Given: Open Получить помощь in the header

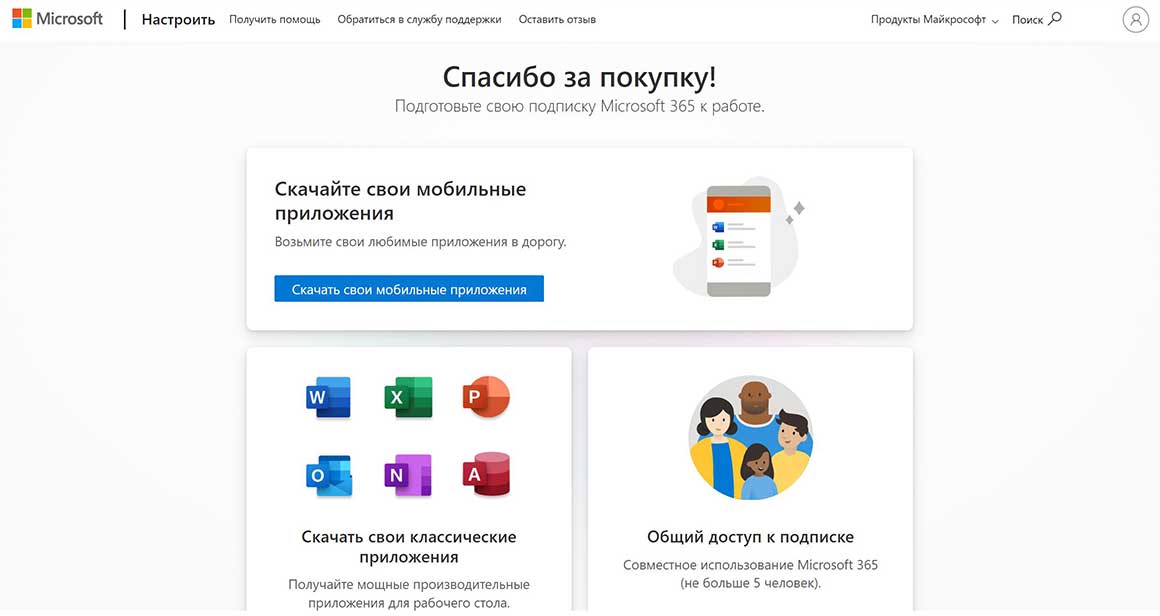Looking at the screenshot, I should click(274, 19).
